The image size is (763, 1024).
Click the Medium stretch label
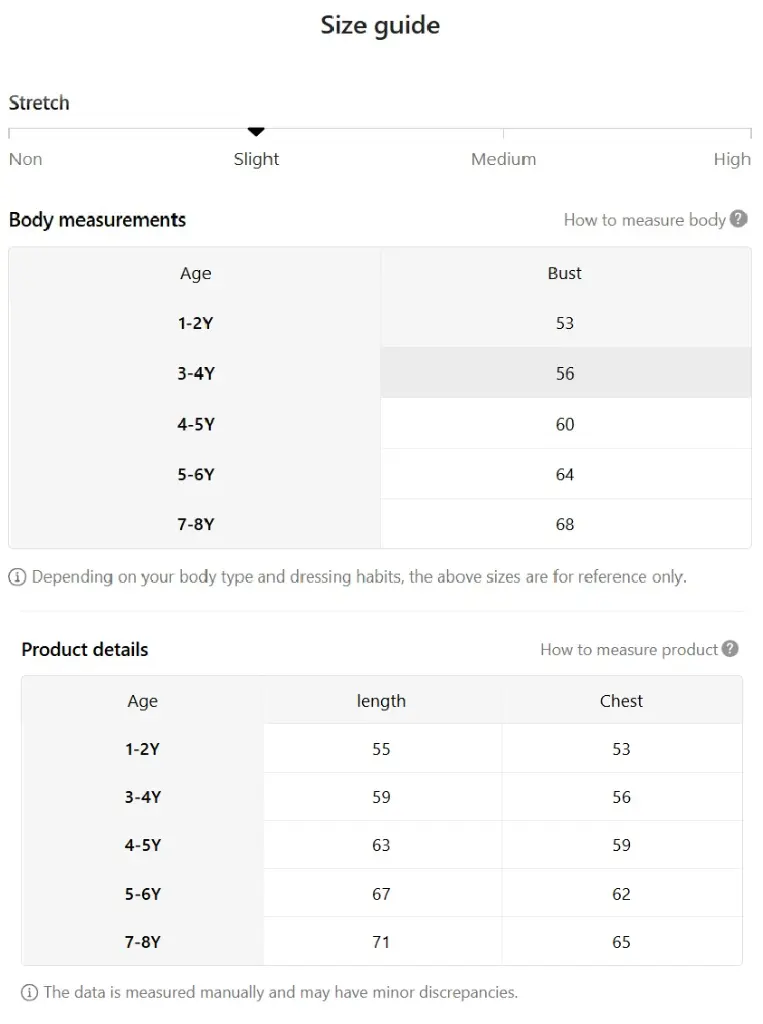point(503,159)
